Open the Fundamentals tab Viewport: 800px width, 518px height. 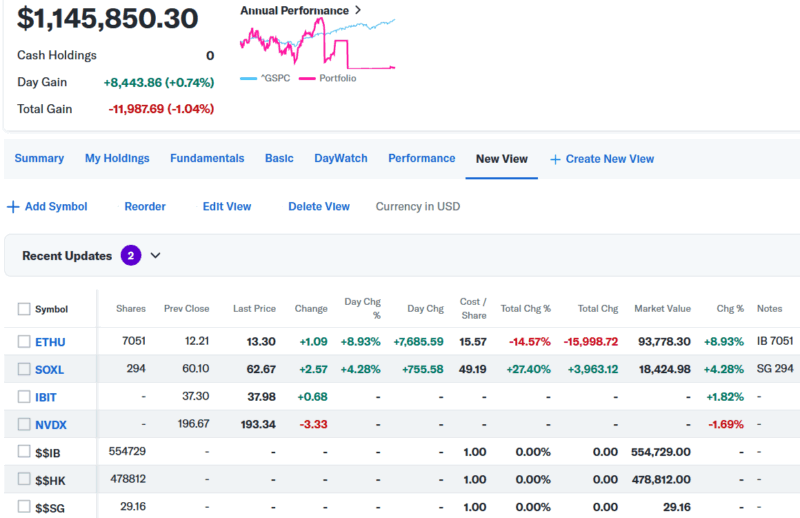(207, 158)
